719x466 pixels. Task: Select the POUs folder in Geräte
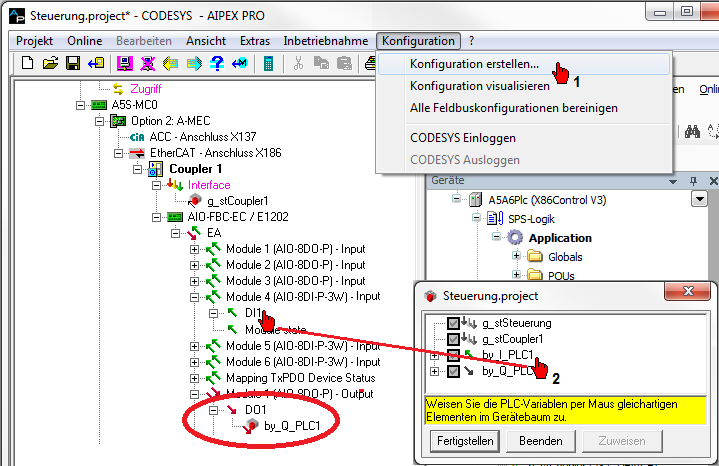561,275
